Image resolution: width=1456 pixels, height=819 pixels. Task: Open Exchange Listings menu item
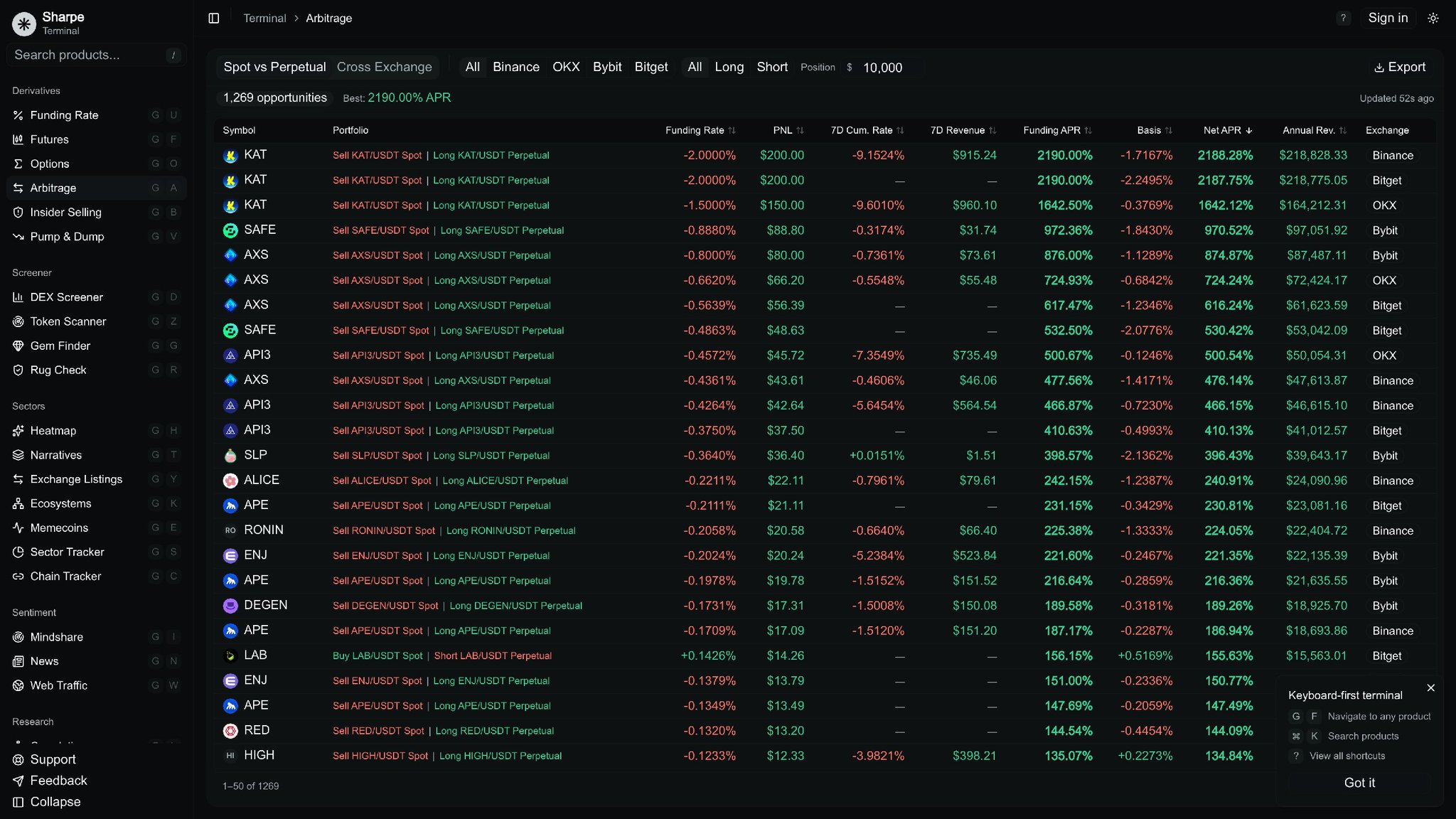pyautogui.click(x=76, y=480)
